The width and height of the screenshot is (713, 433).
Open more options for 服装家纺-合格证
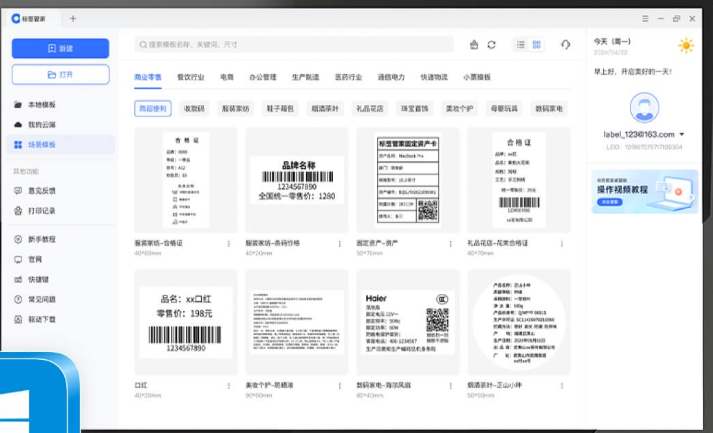click(229, 244)
